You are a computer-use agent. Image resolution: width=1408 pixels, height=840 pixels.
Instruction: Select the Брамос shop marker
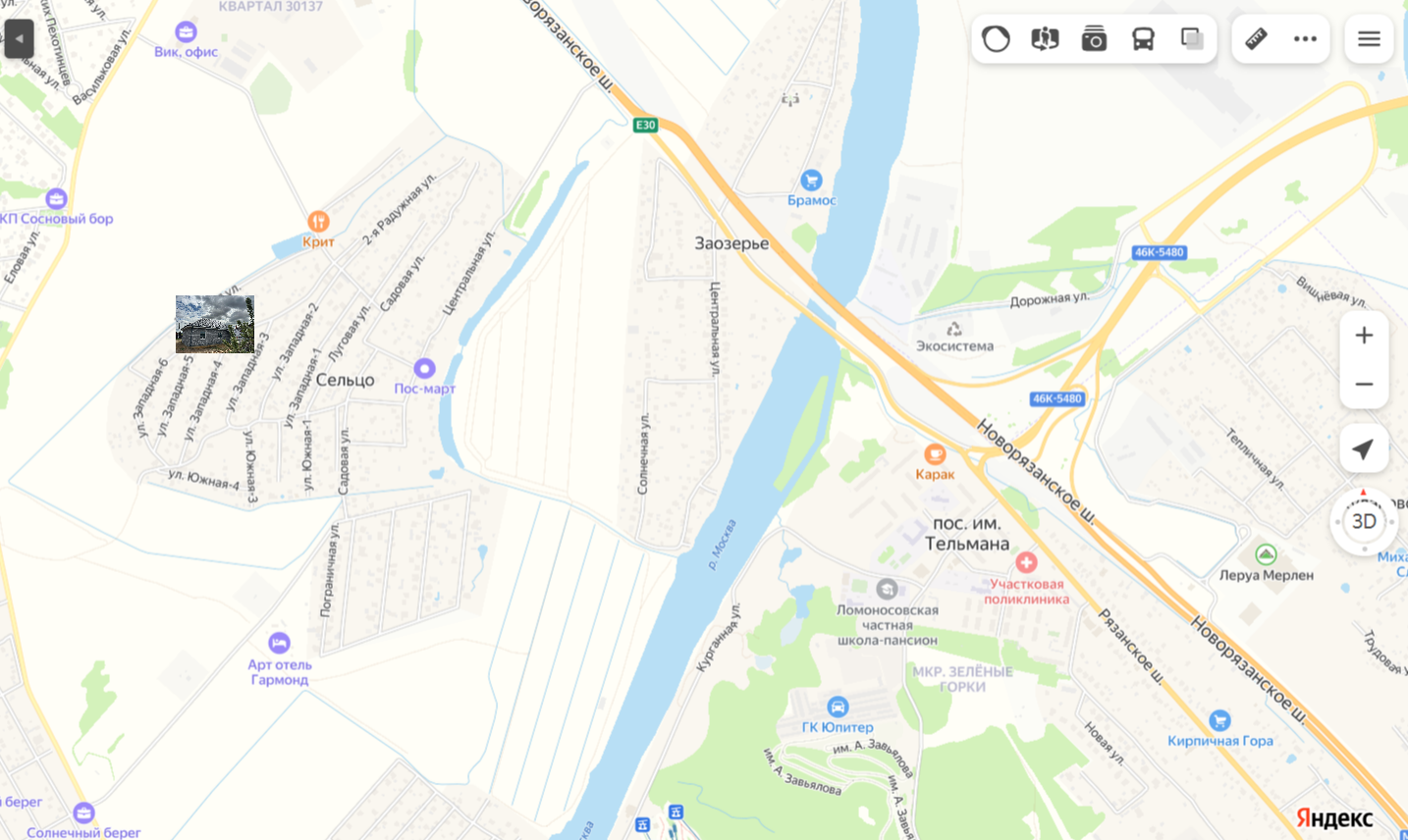811,180
